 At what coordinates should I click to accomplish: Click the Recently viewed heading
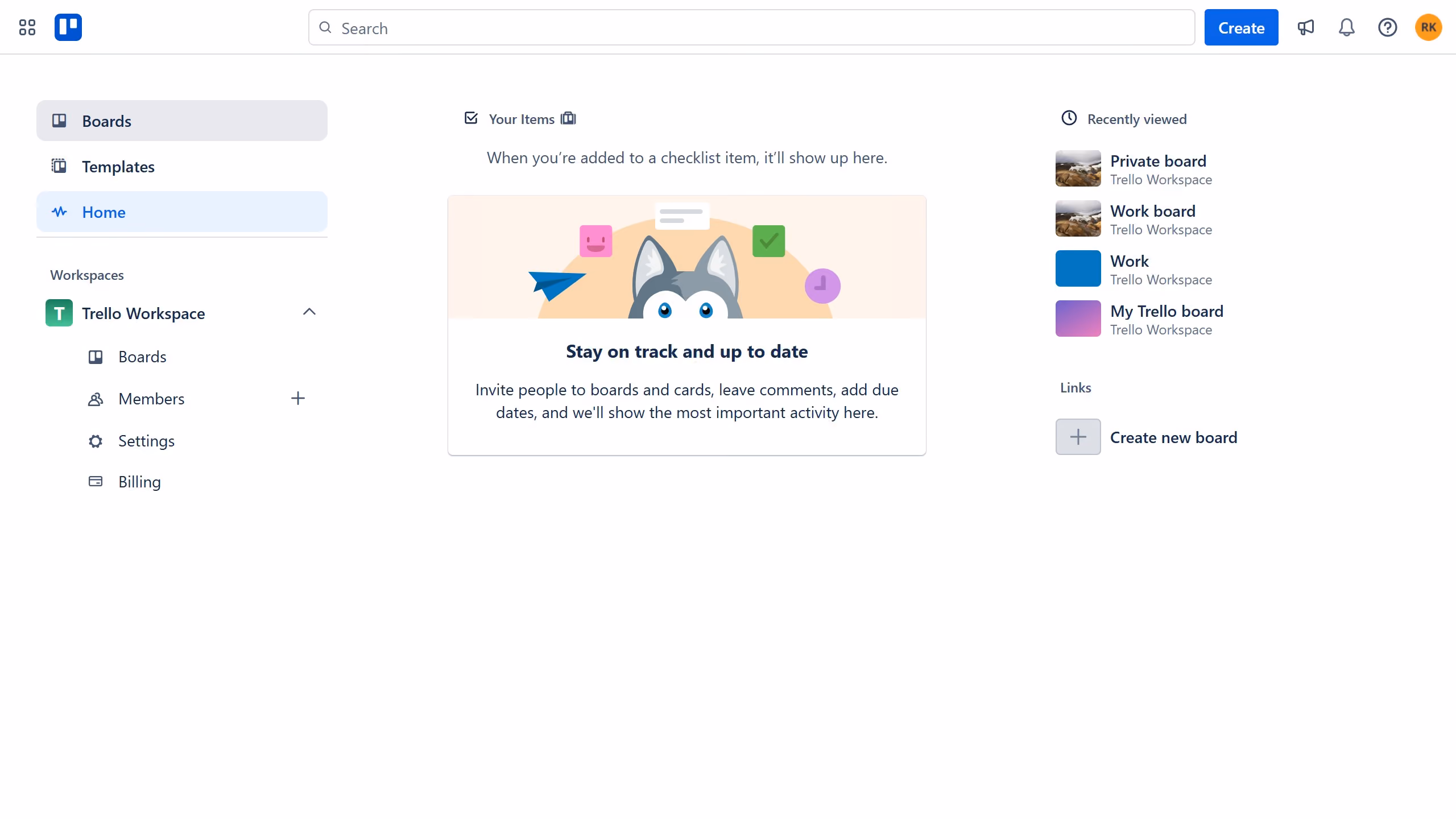(x=1137, y=119)
